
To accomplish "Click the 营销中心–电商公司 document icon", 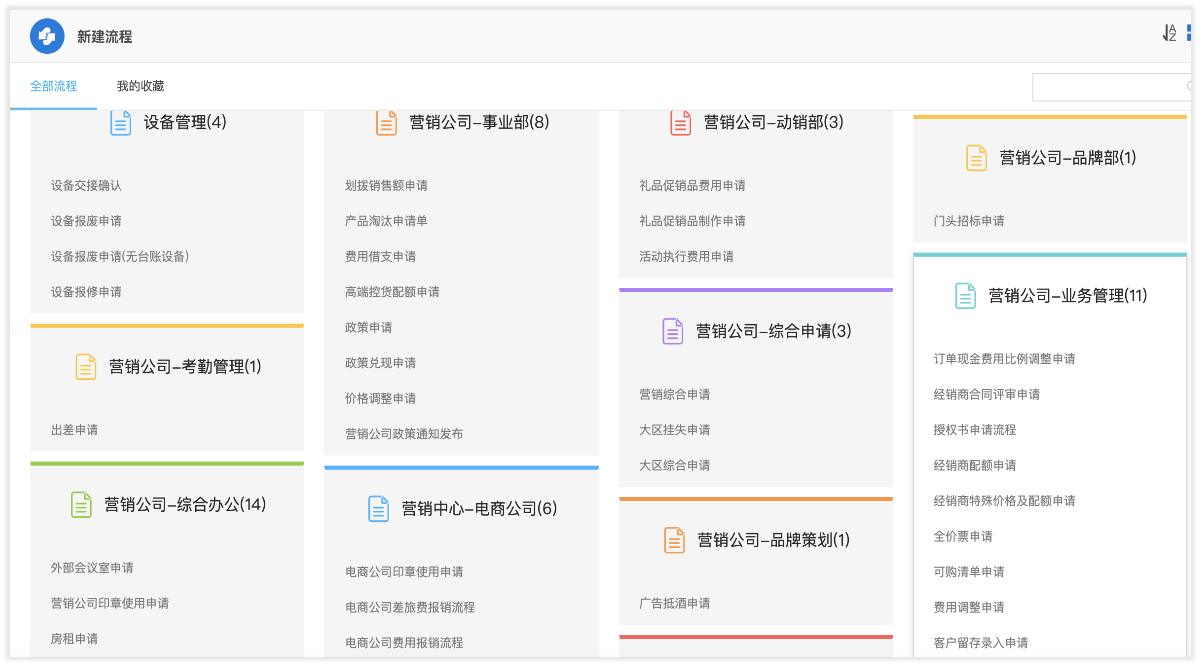I will click(378, 508).
